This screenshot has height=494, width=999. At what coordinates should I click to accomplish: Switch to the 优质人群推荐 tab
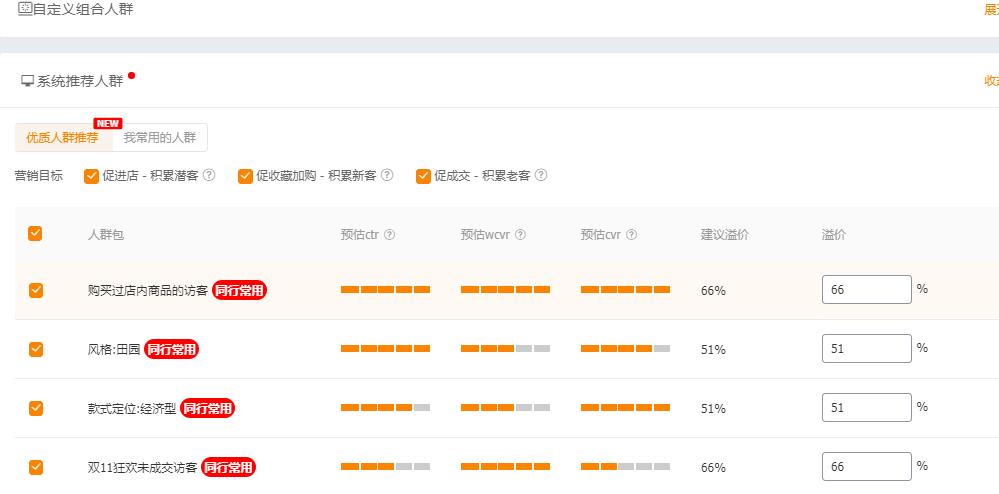click(x=62, y=138)
